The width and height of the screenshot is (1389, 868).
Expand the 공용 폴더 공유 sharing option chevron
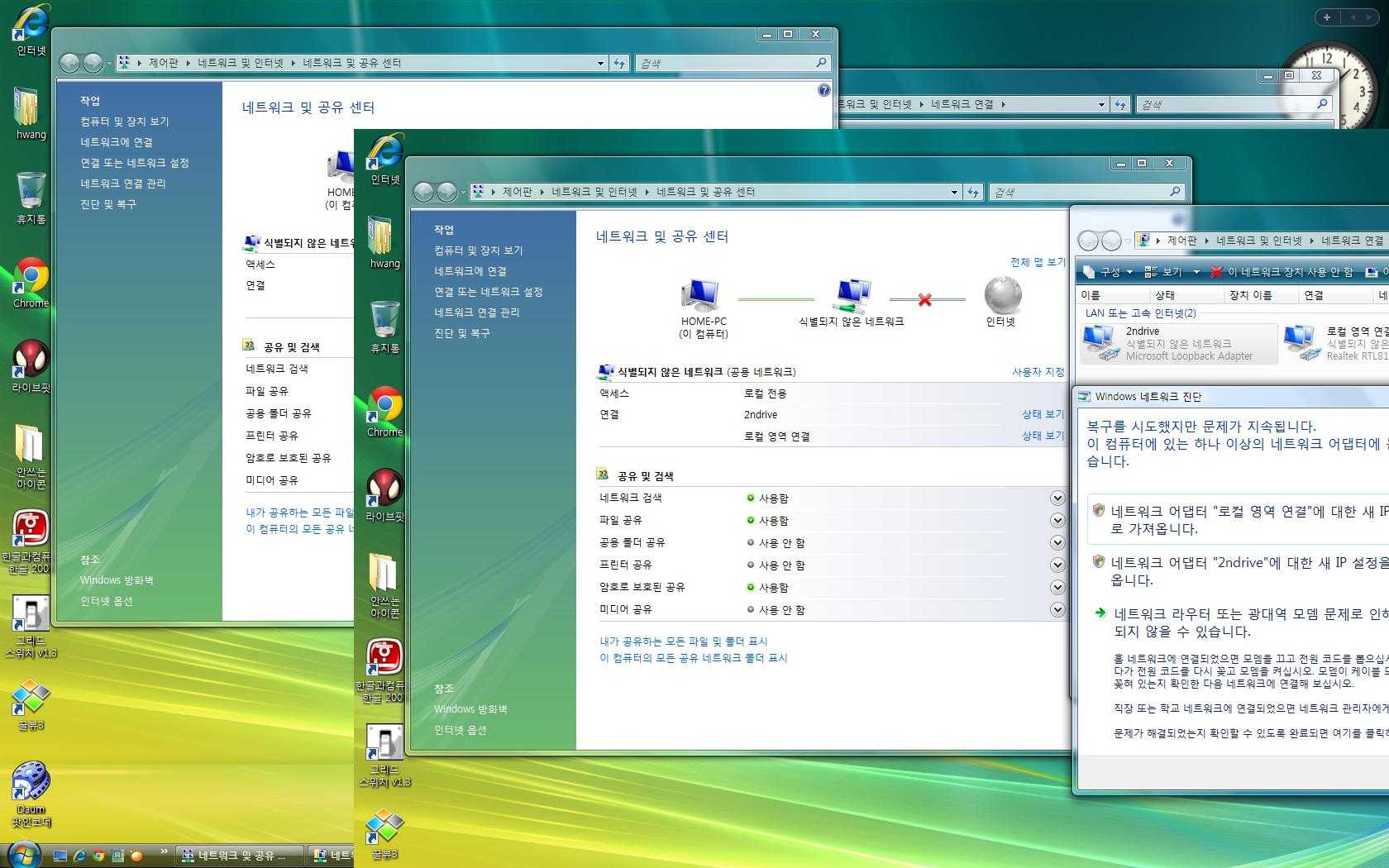[x=1057, y=542]
